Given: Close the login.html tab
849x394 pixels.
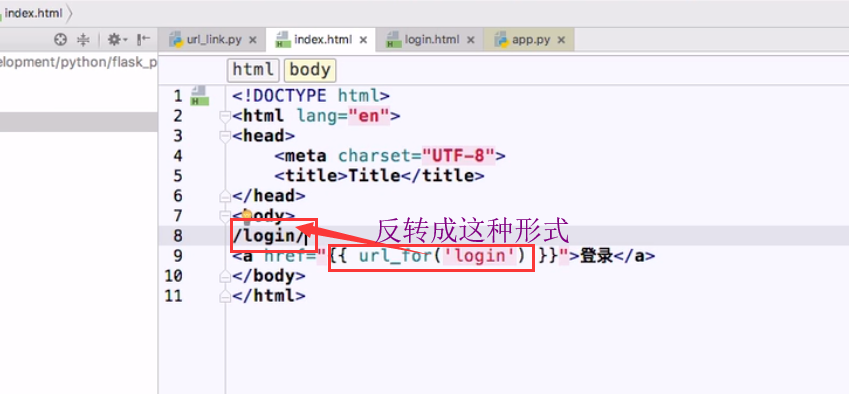Looking at the screenshot, I should click(471, 40).
